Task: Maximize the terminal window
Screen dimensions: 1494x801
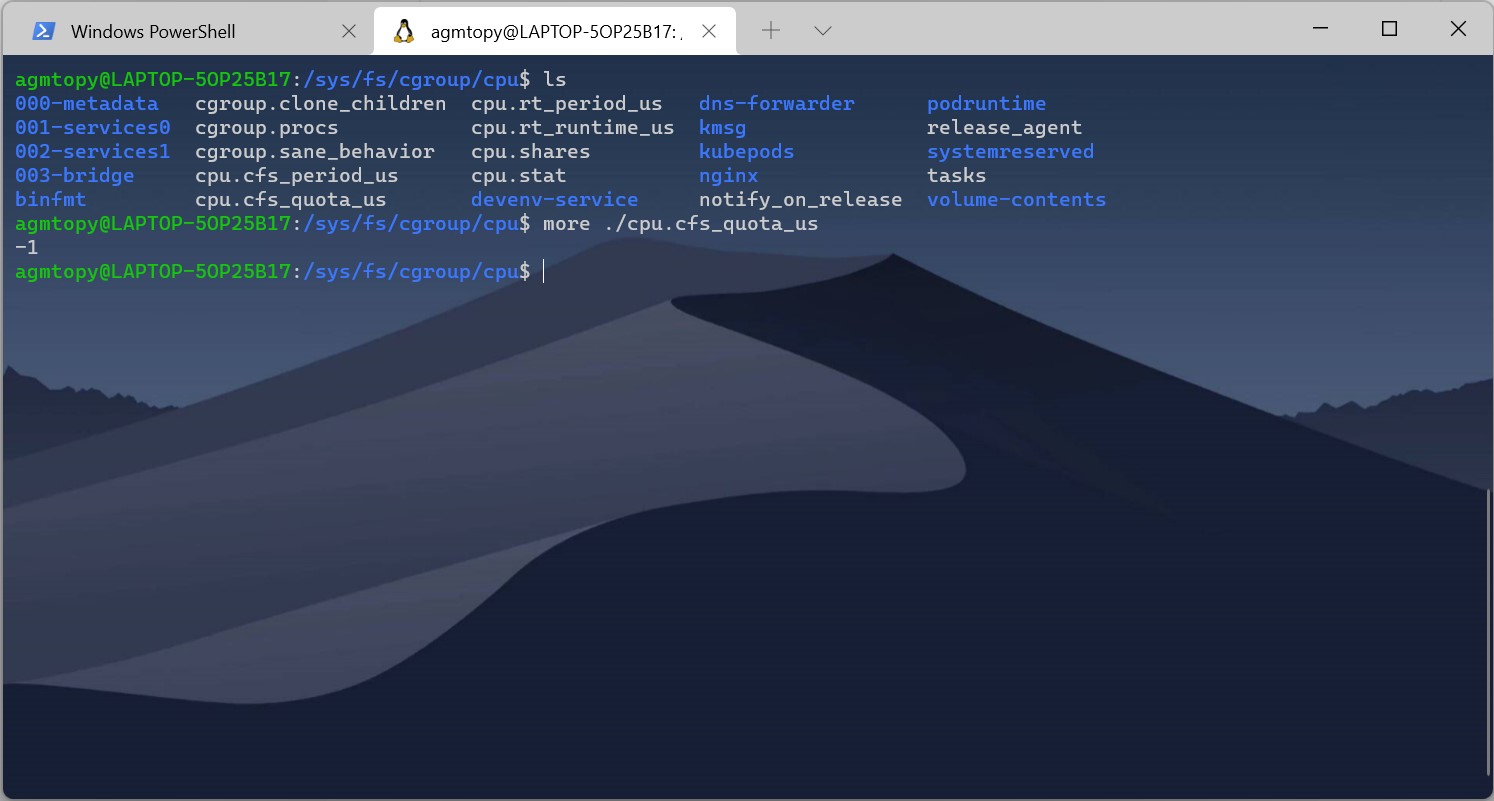Action: coord(1389,29)
